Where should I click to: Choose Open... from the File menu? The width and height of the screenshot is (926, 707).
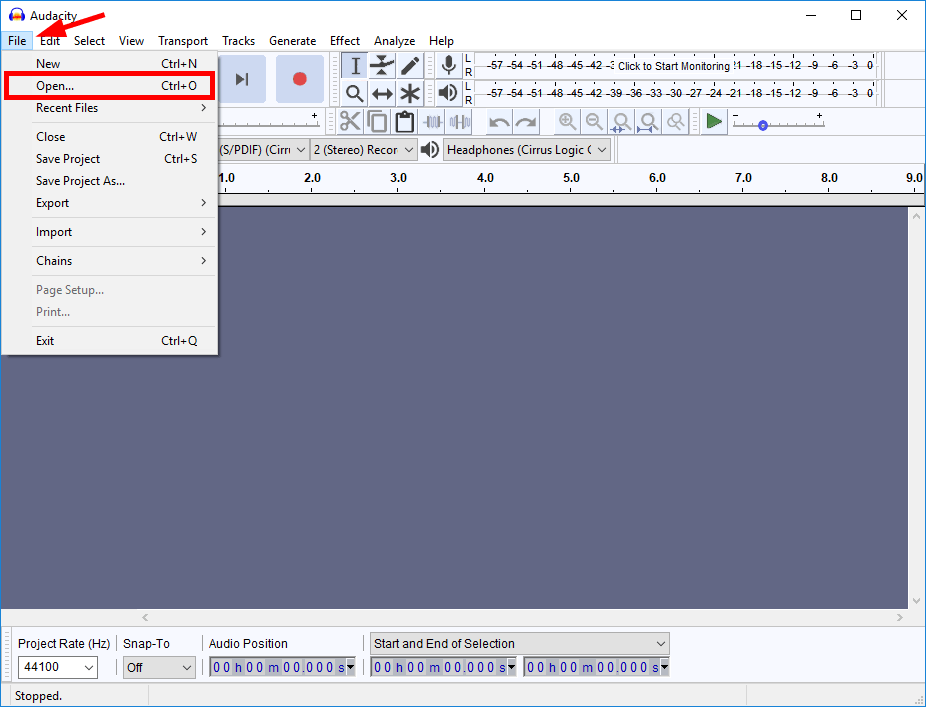[109, 86]
